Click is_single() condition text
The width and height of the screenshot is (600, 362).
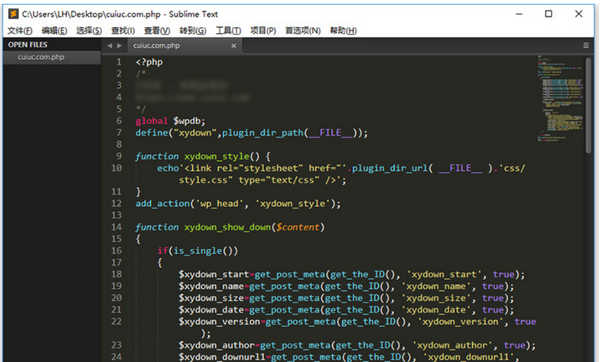(x=205, y=251)
